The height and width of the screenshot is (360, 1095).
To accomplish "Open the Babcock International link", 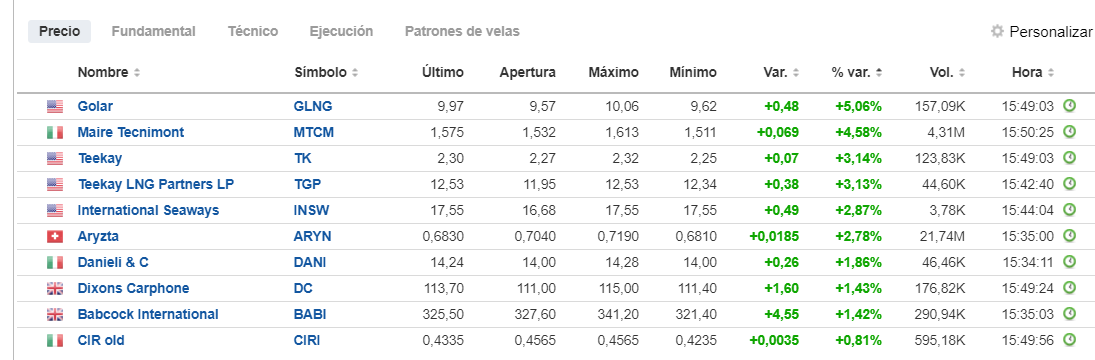I will point(148,315).
